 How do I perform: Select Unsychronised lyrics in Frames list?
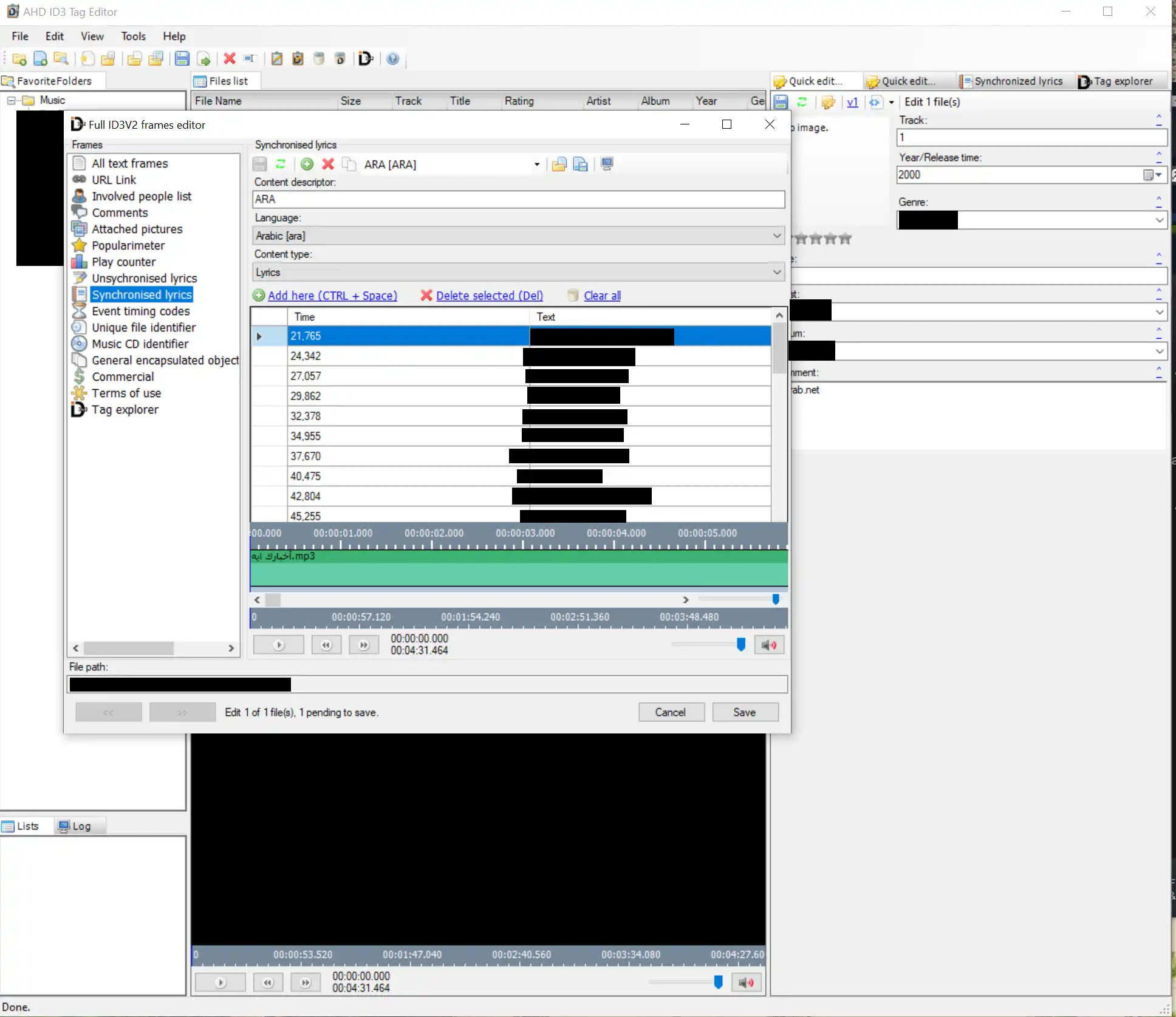144,278
